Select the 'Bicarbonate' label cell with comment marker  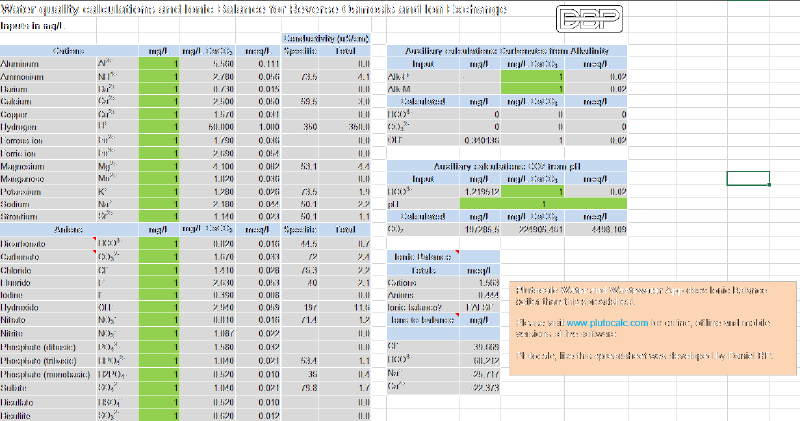pos(48,243)
